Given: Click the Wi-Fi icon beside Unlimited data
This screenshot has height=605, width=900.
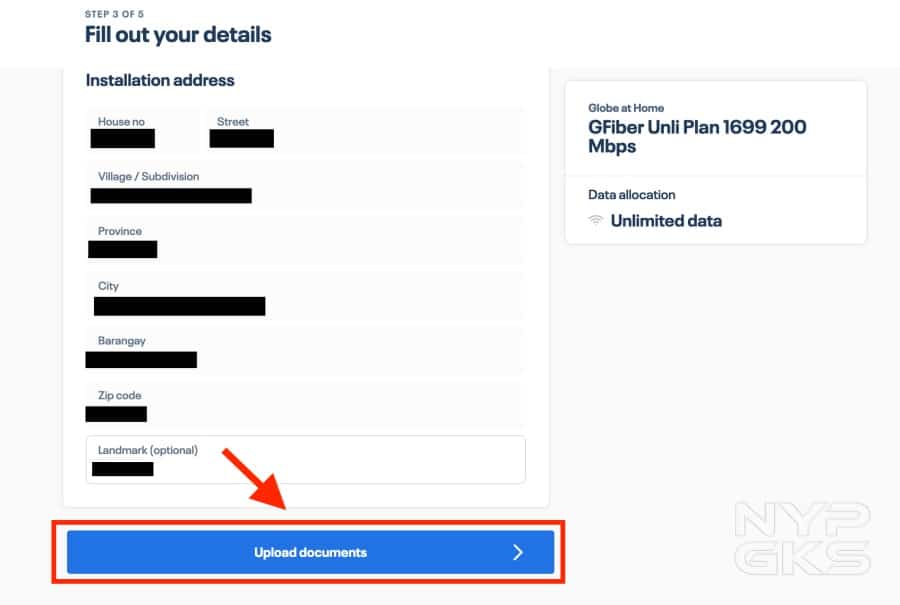Looking at the screenshot, I should tap(596, 221).
